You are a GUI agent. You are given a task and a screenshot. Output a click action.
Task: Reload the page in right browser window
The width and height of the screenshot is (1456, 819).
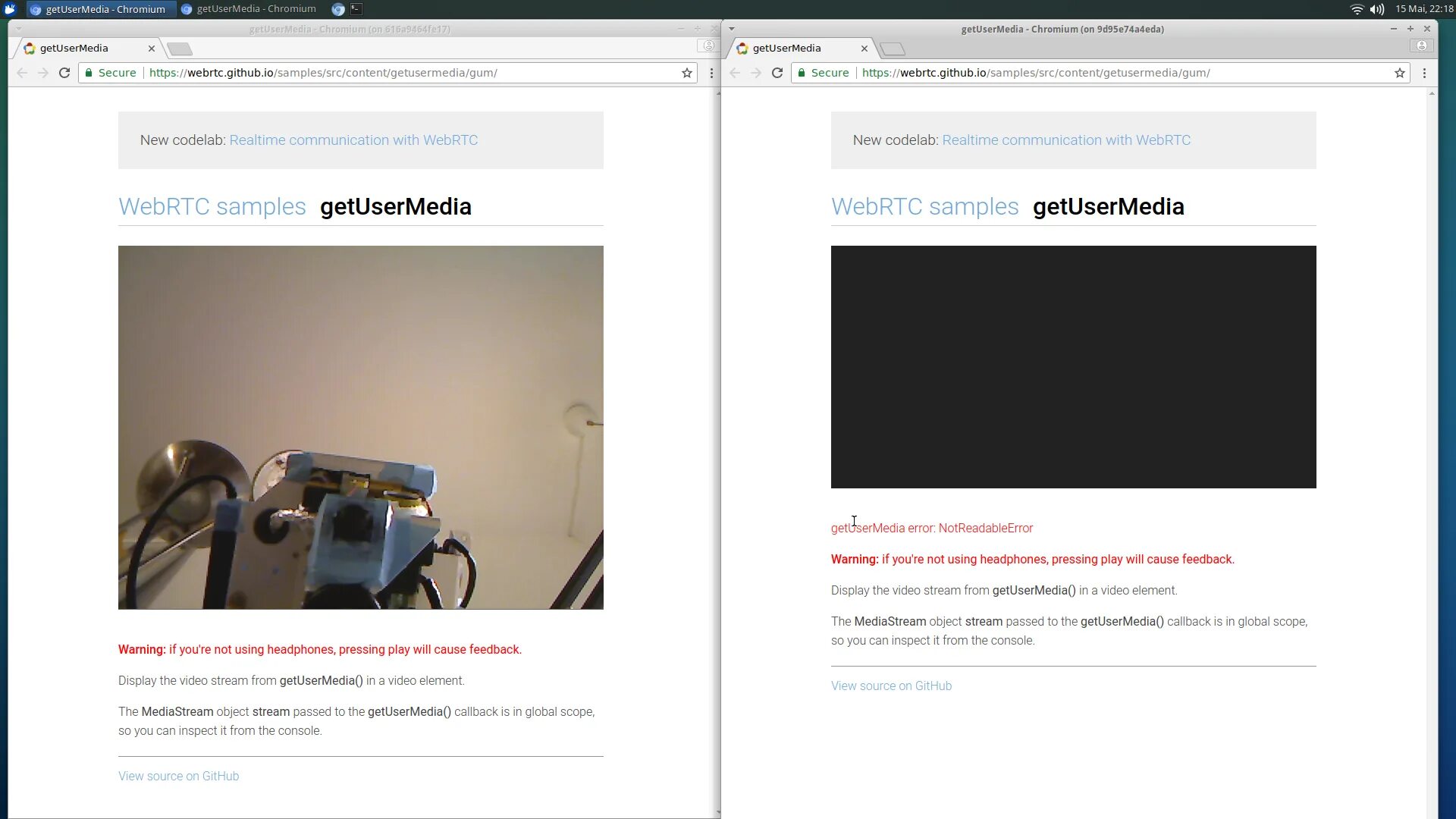point(777,73)
